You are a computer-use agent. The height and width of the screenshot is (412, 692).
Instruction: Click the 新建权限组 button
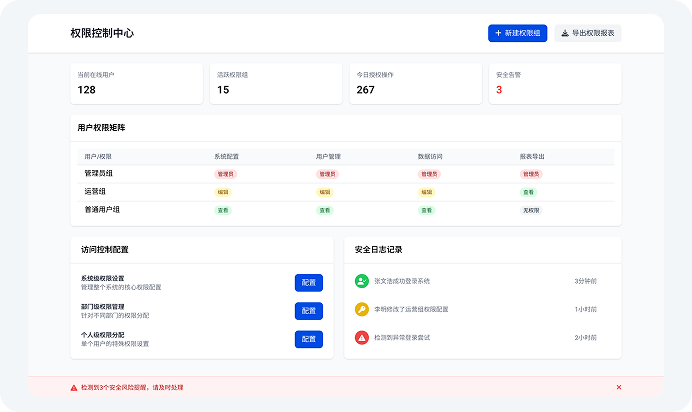[517, 33]
